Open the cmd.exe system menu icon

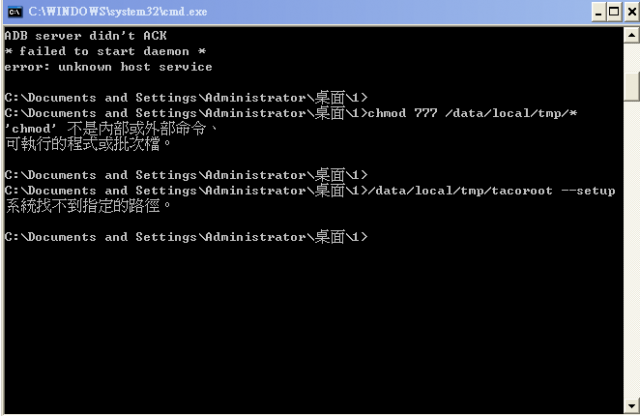click(x=15, y=12)
